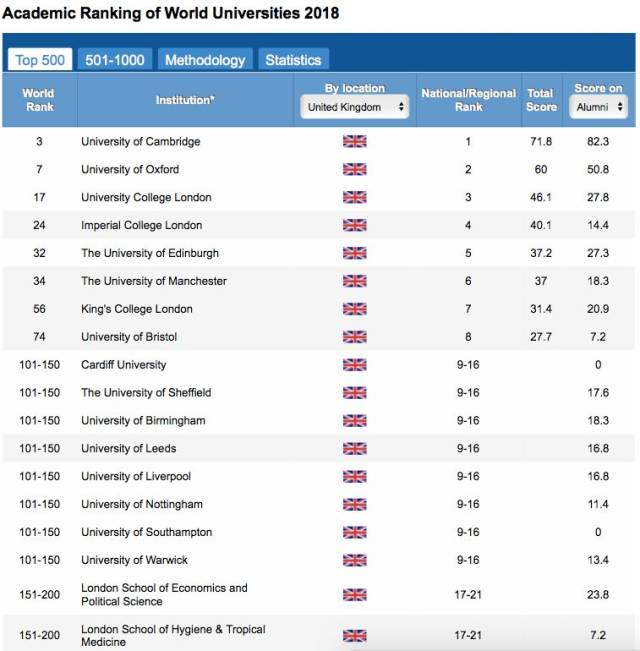Click the flag beside University College London
This screenshot has width=640, height=651.
point(355,197)
